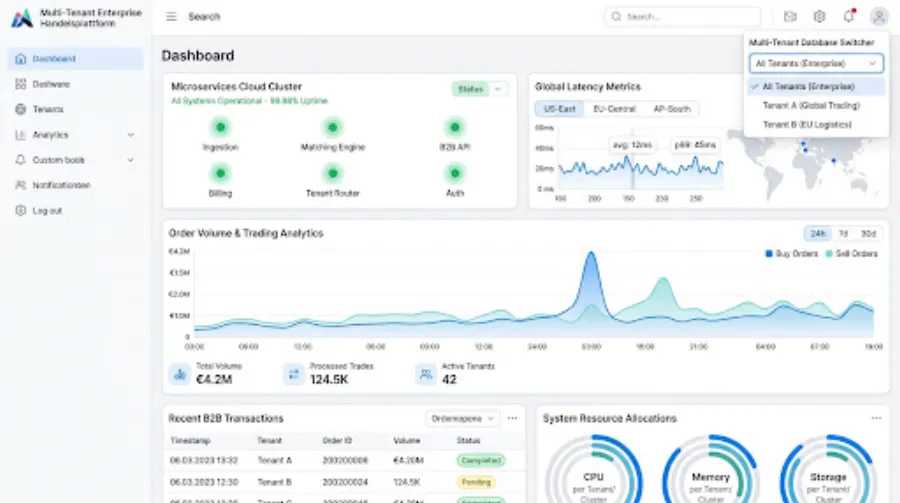Focus the top Search input field
This screenshot has height=503, width=900.
click(x=682, y=17)
